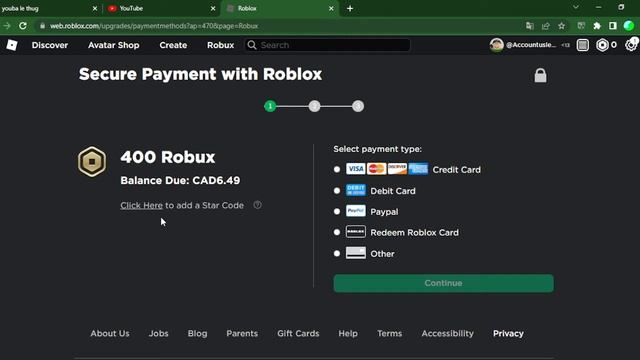Image resolution: width=640 pixels, height=360 pixels.
Task: Open the Help footer link
Action: click(348, 333)
